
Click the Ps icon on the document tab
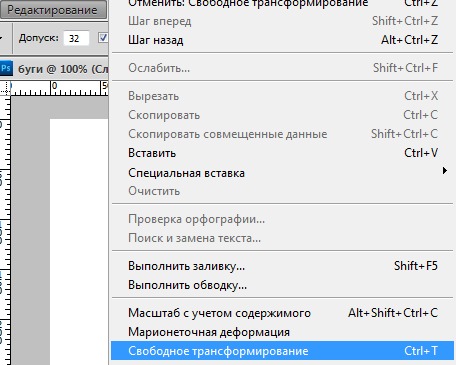tap(6, 68)
